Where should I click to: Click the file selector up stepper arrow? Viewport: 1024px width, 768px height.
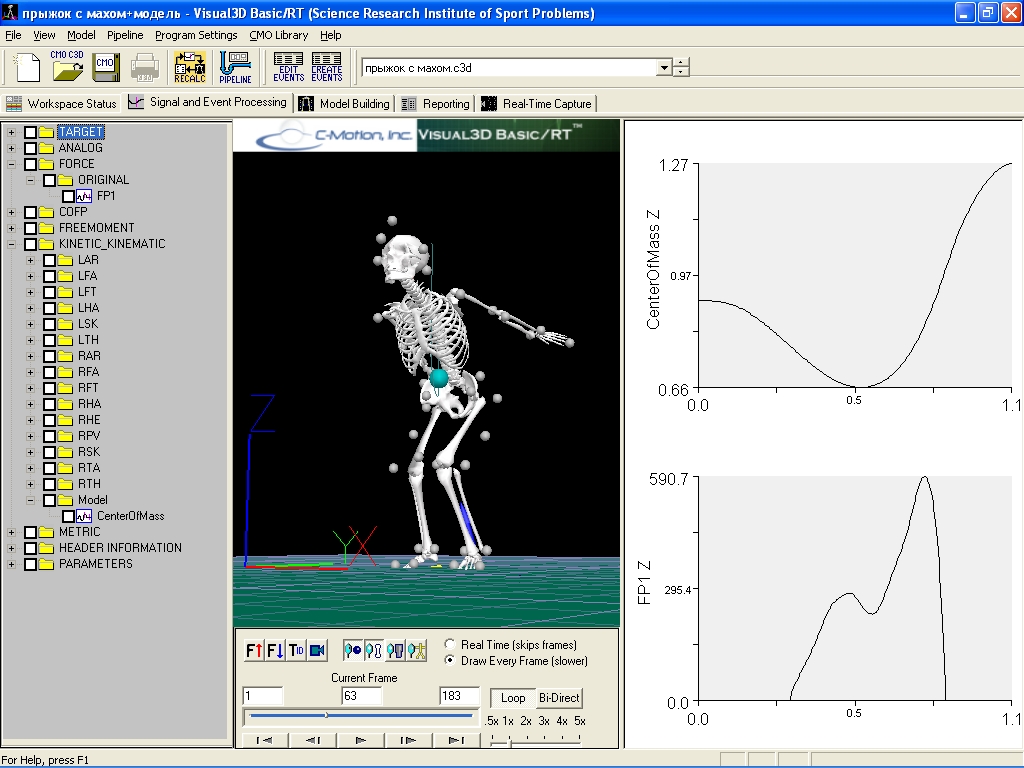pos(681,63)
